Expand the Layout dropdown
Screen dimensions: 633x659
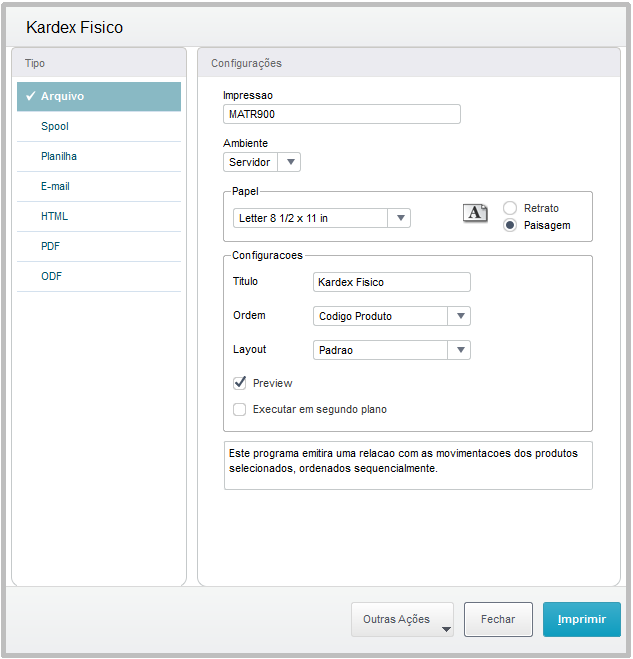pos(460,350)
